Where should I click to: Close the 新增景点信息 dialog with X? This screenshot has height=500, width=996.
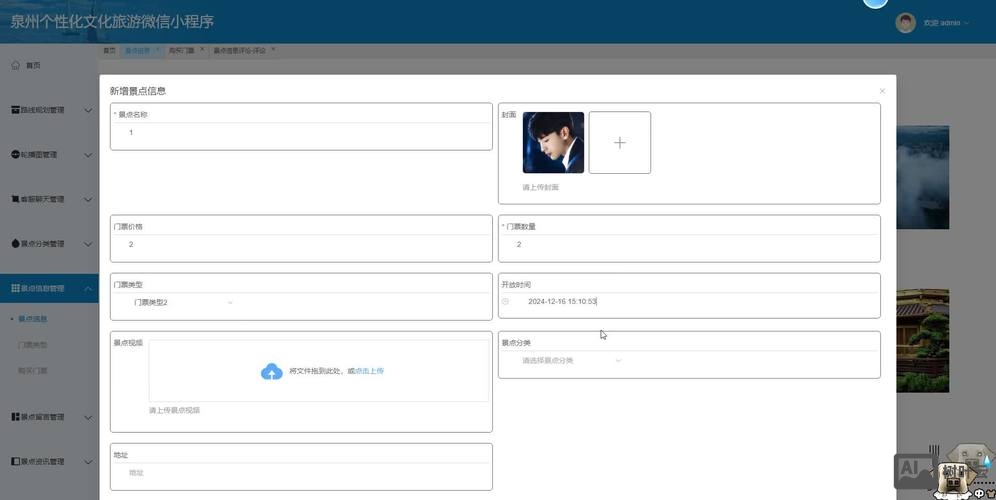882,91
